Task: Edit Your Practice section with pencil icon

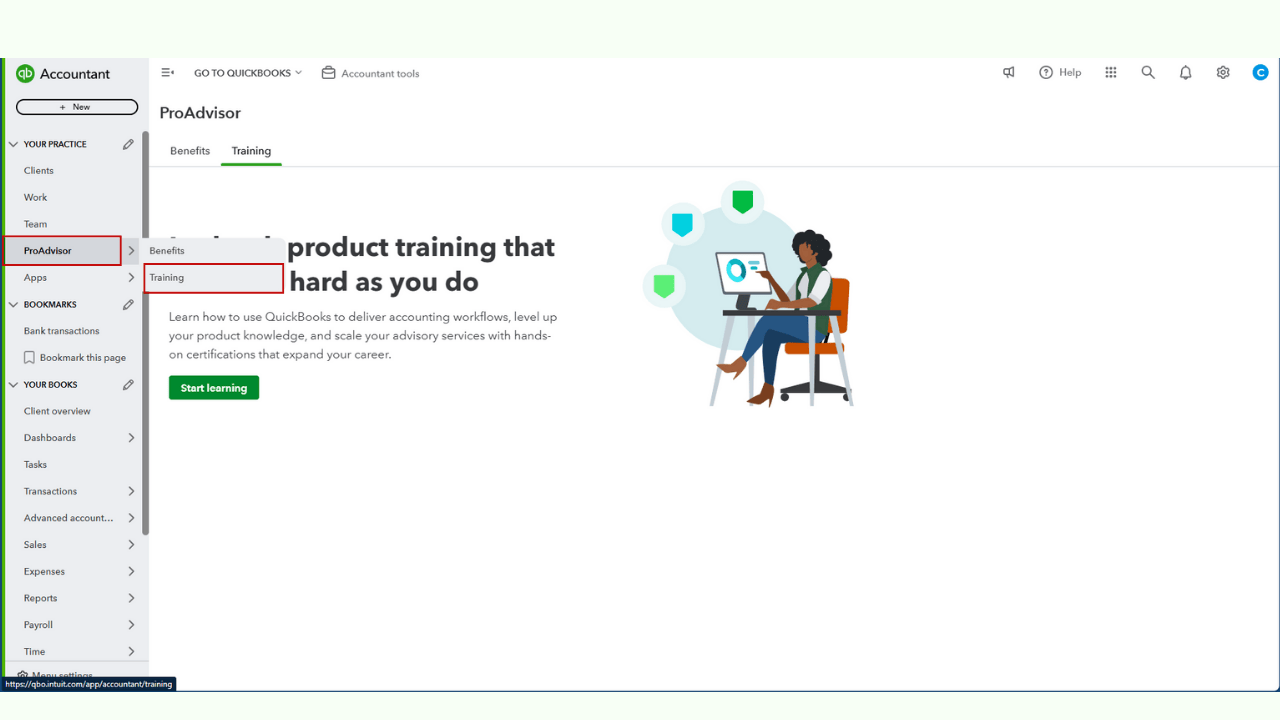Action: tap(128, 144)
